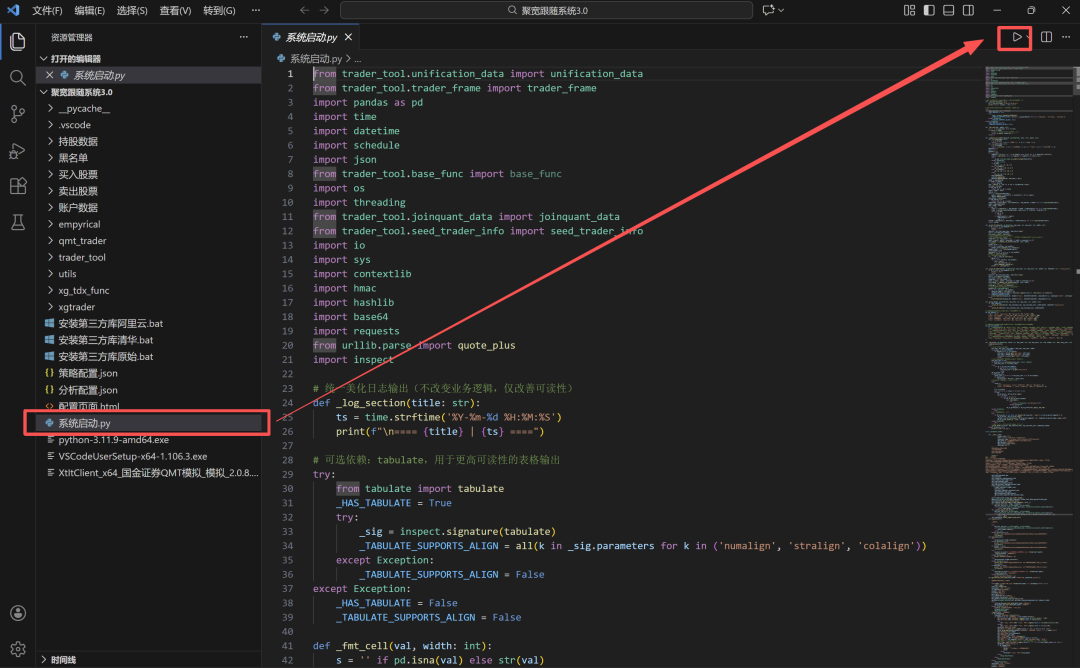Screen dimensions: 1080x668
Task: Open the 查看(V) menu
Action: coord(175,10)
